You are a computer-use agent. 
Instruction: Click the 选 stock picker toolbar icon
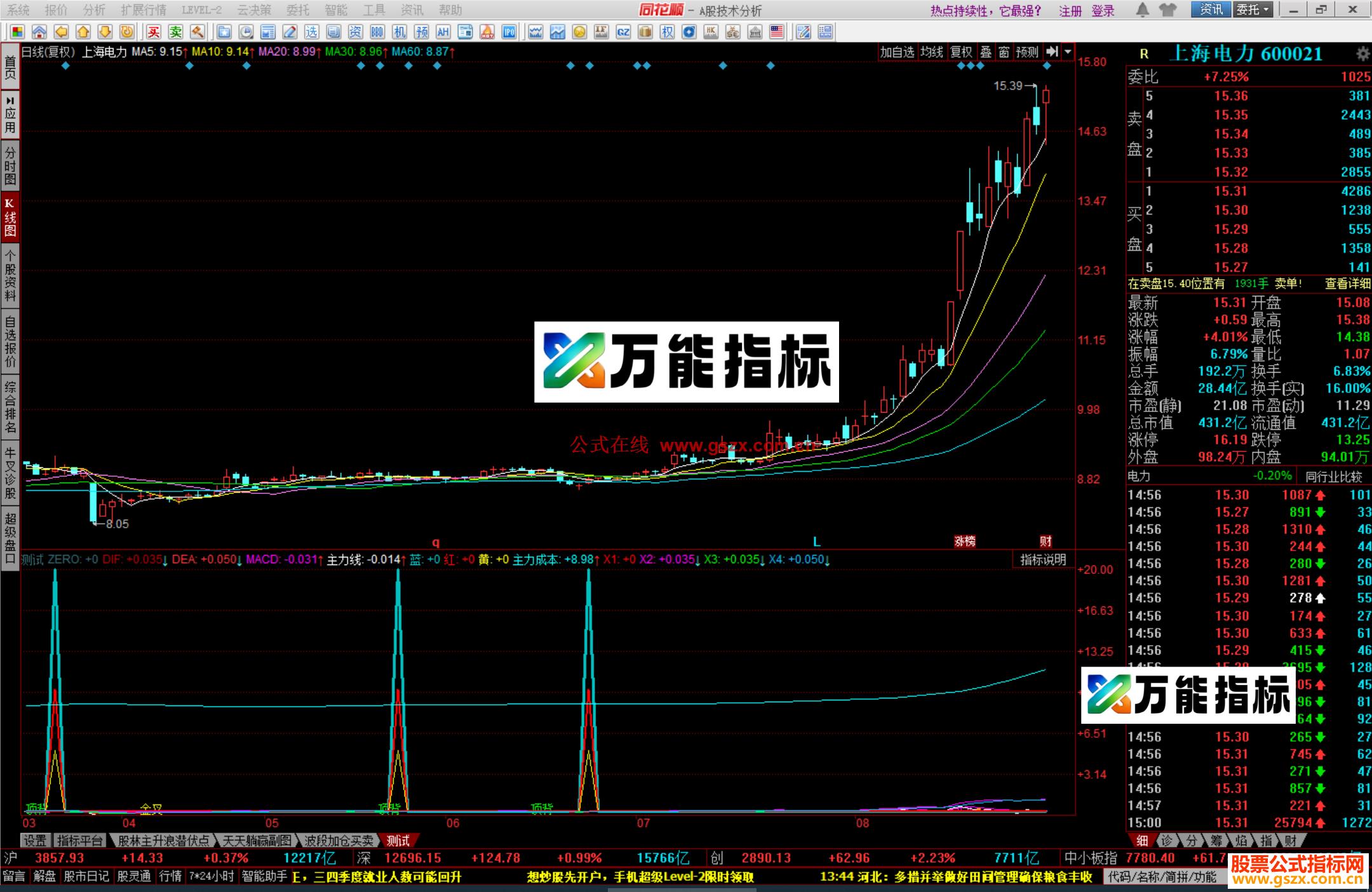313,32
